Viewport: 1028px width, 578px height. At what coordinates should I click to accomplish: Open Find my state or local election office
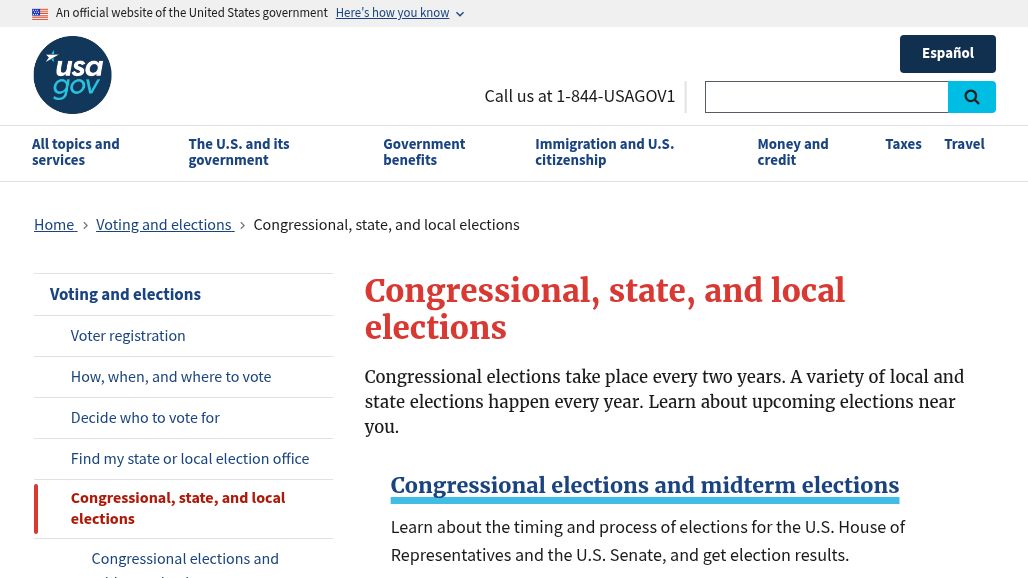190,459
